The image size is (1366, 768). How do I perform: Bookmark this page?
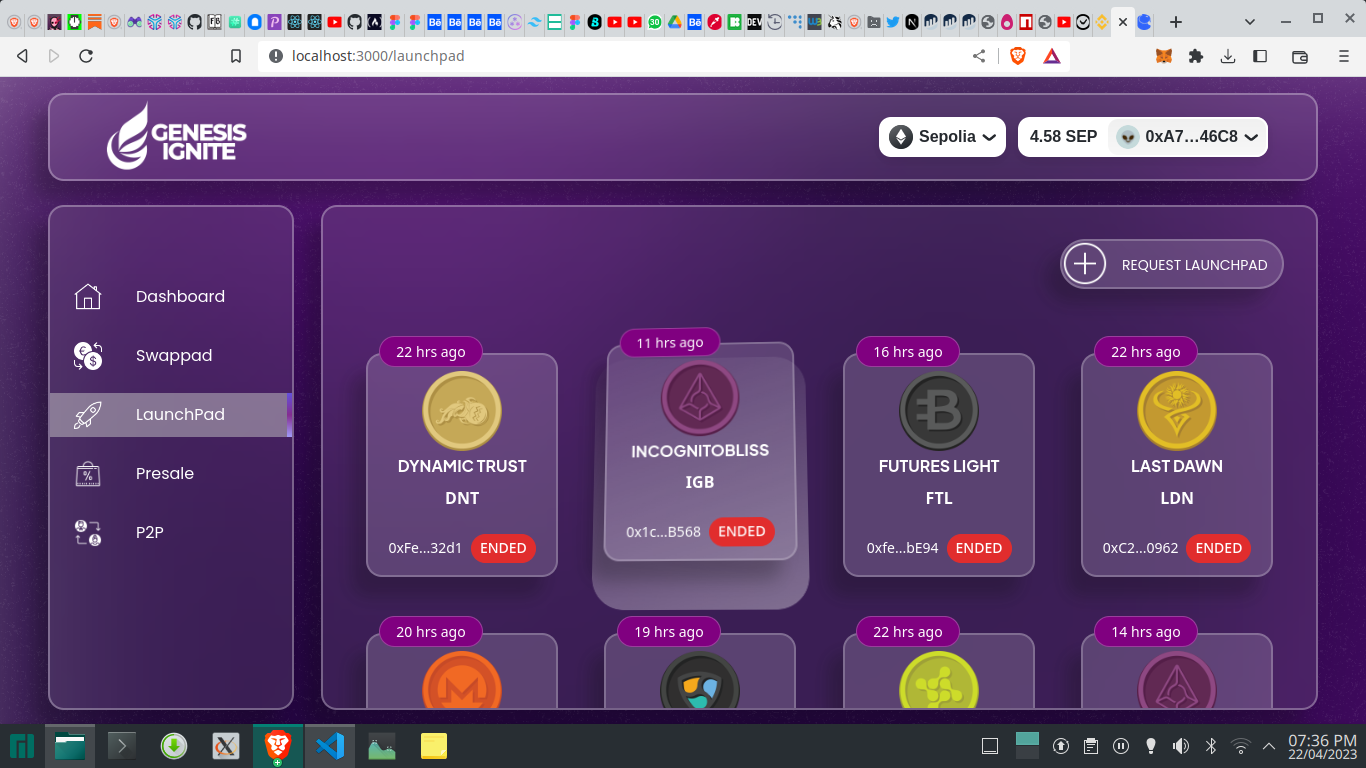236,56
